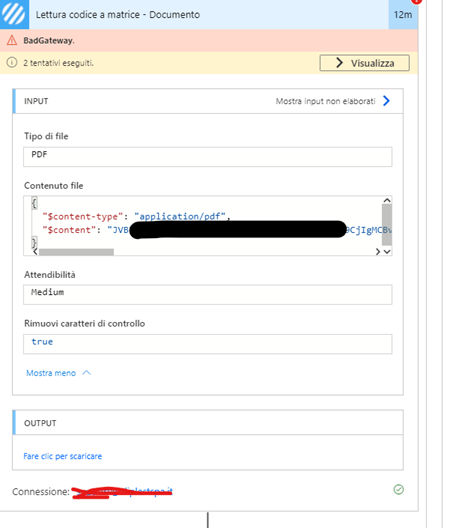Click the "$content" key in JSON
450x528 pixels.
[x=69, y=230]
